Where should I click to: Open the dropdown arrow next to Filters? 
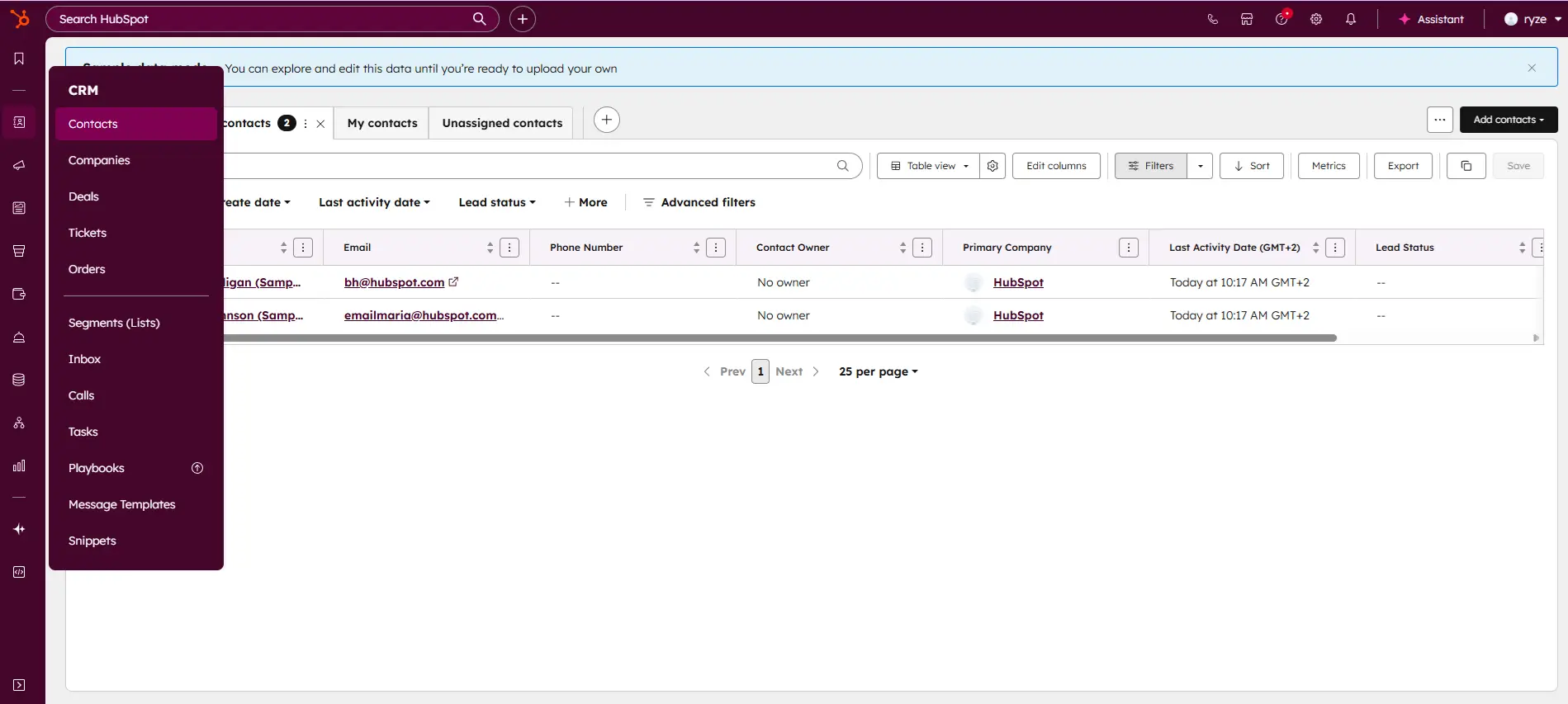(x=1200, y=166)
